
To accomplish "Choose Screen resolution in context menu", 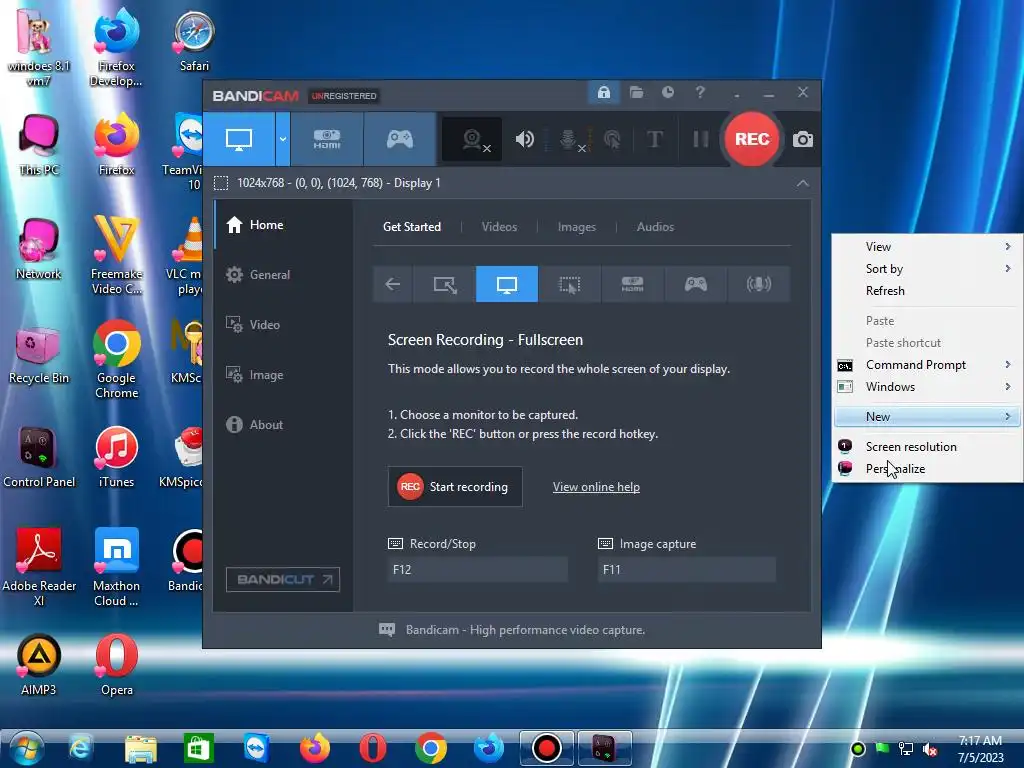I will point(928,447).
